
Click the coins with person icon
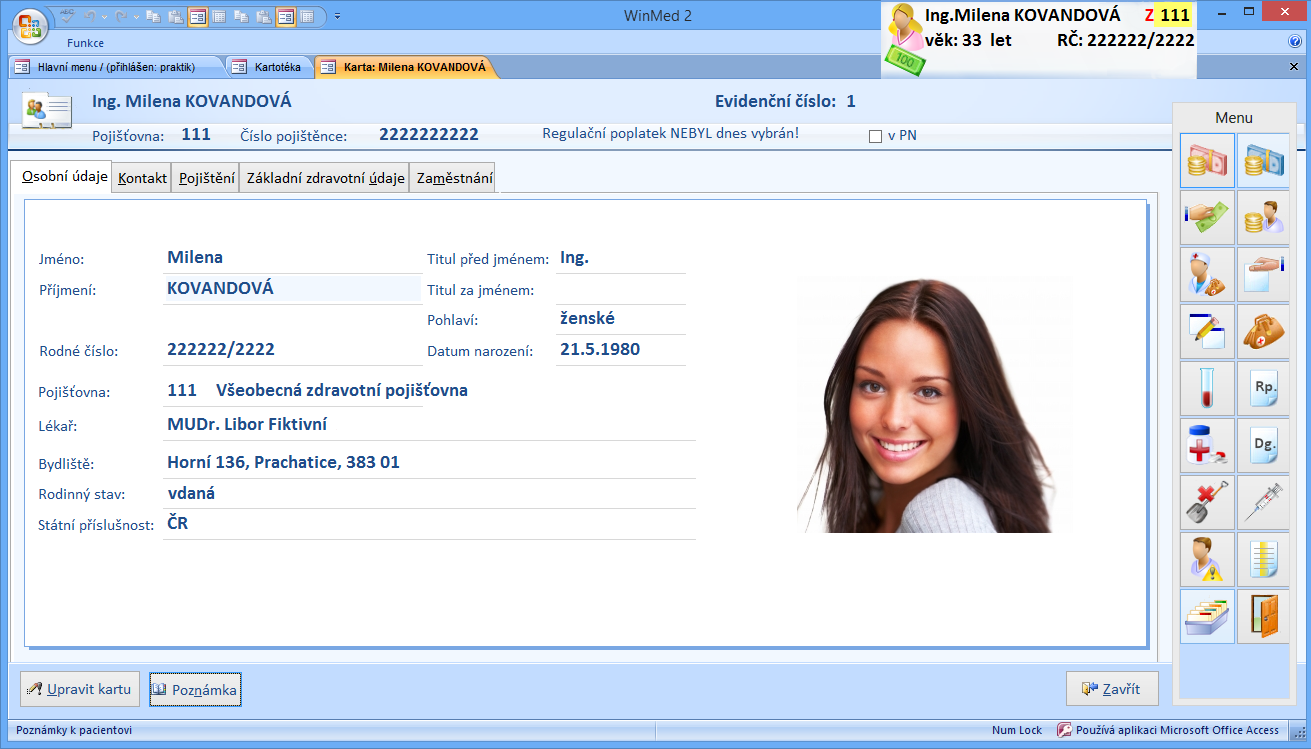1263,218
